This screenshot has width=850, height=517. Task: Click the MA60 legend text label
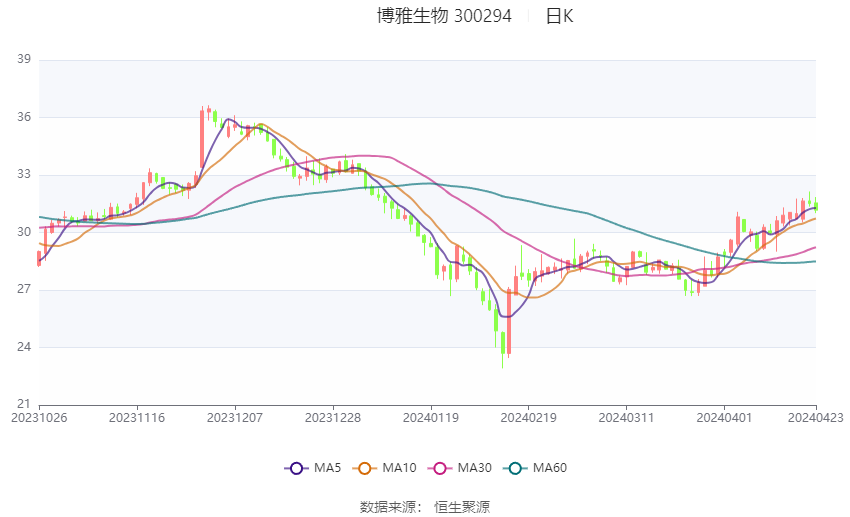tap(550, 468)
